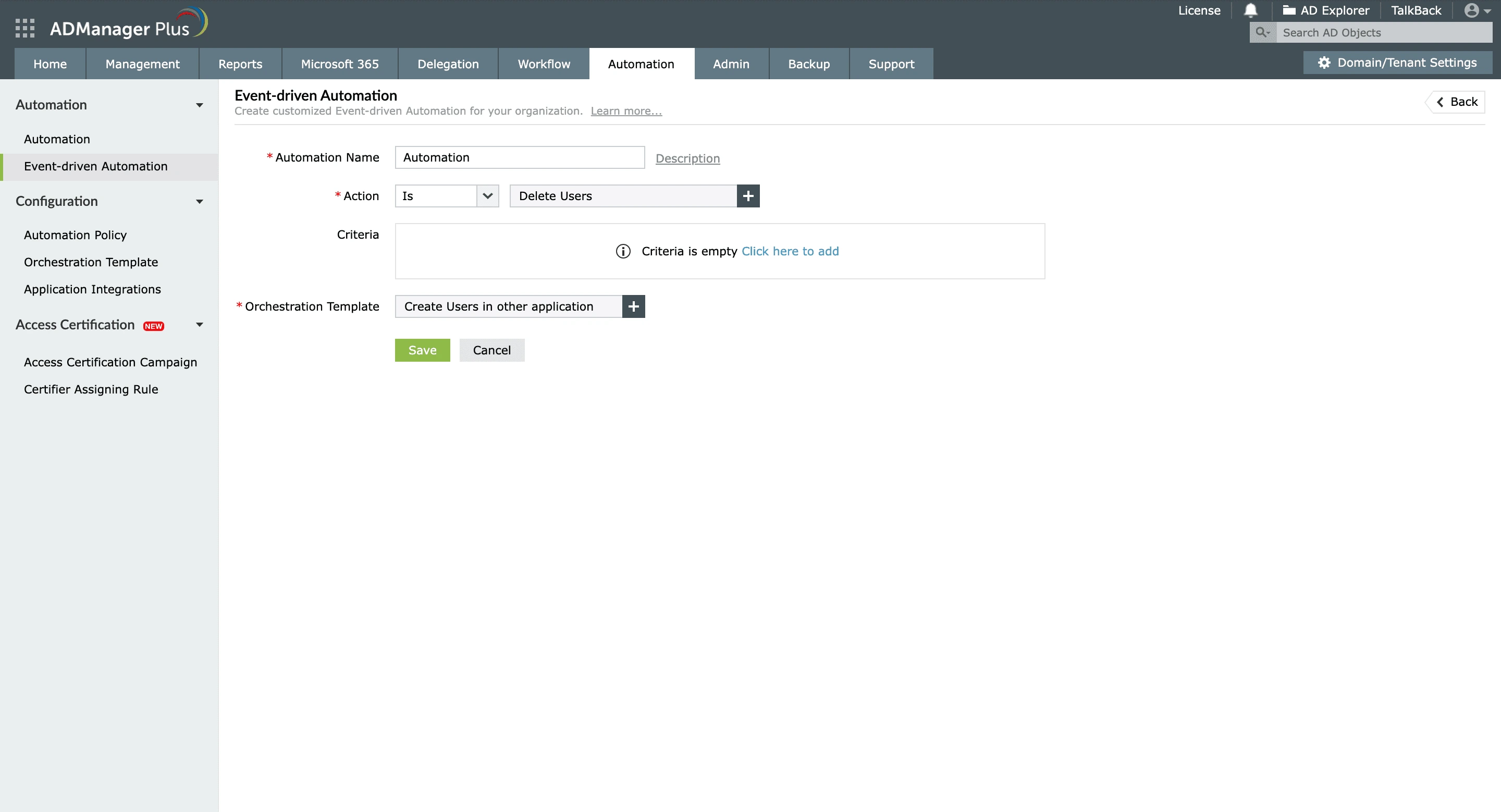Switch to the Reports tab
Viewport: 1501px width, 812px height.
point(240,64)
